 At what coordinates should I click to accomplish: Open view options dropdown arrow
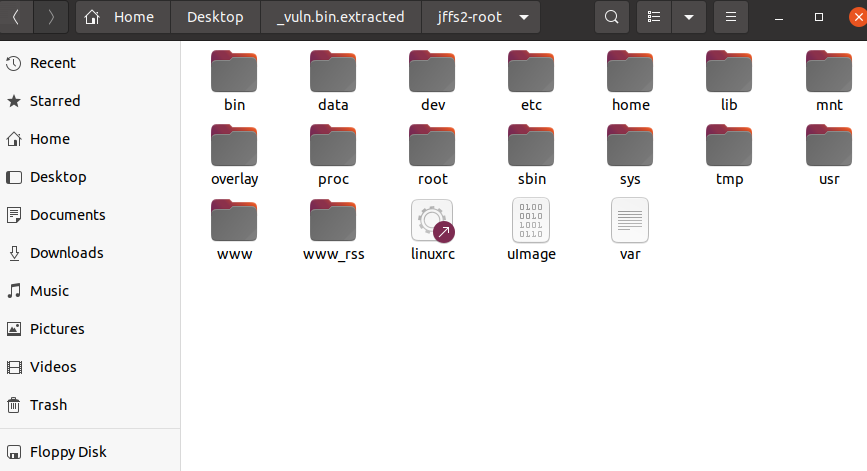click(687, 17)
